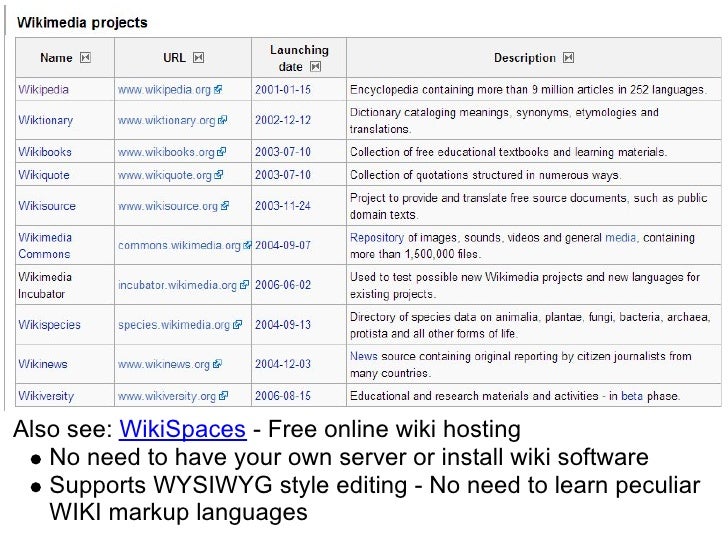This screenshot has height=546, width=728.
Task: Click external link icon beside www.wikipedia.org
Action: (x=218, y=90)
